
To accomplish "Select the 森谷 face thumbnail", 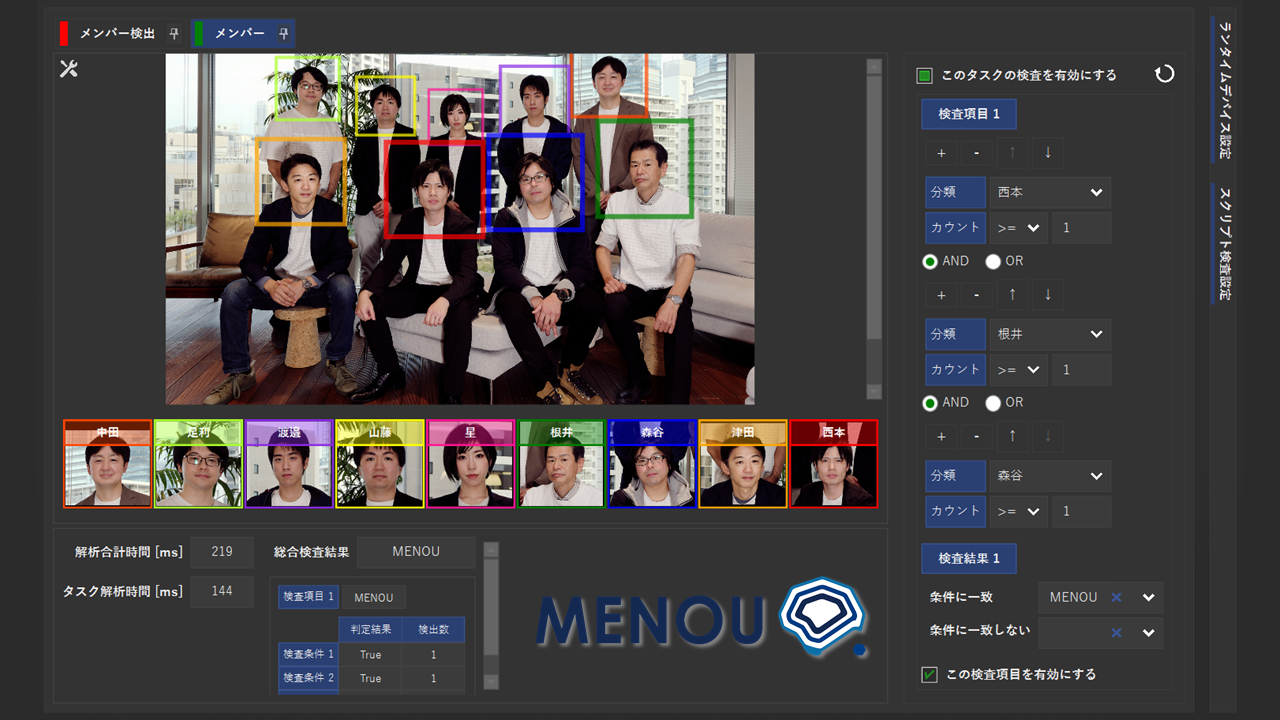I will 653,464.
